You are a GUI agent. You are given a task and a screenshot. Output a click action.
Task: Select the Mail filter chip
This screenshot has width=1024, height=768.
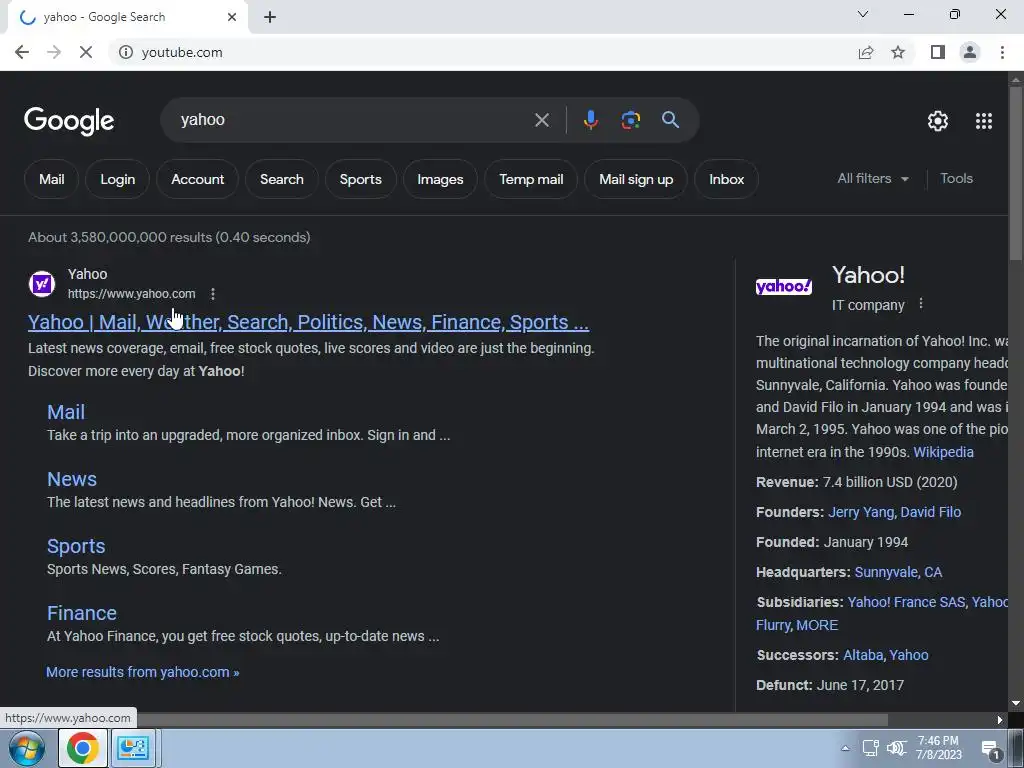pyautogui.click(x=52, y=179)
